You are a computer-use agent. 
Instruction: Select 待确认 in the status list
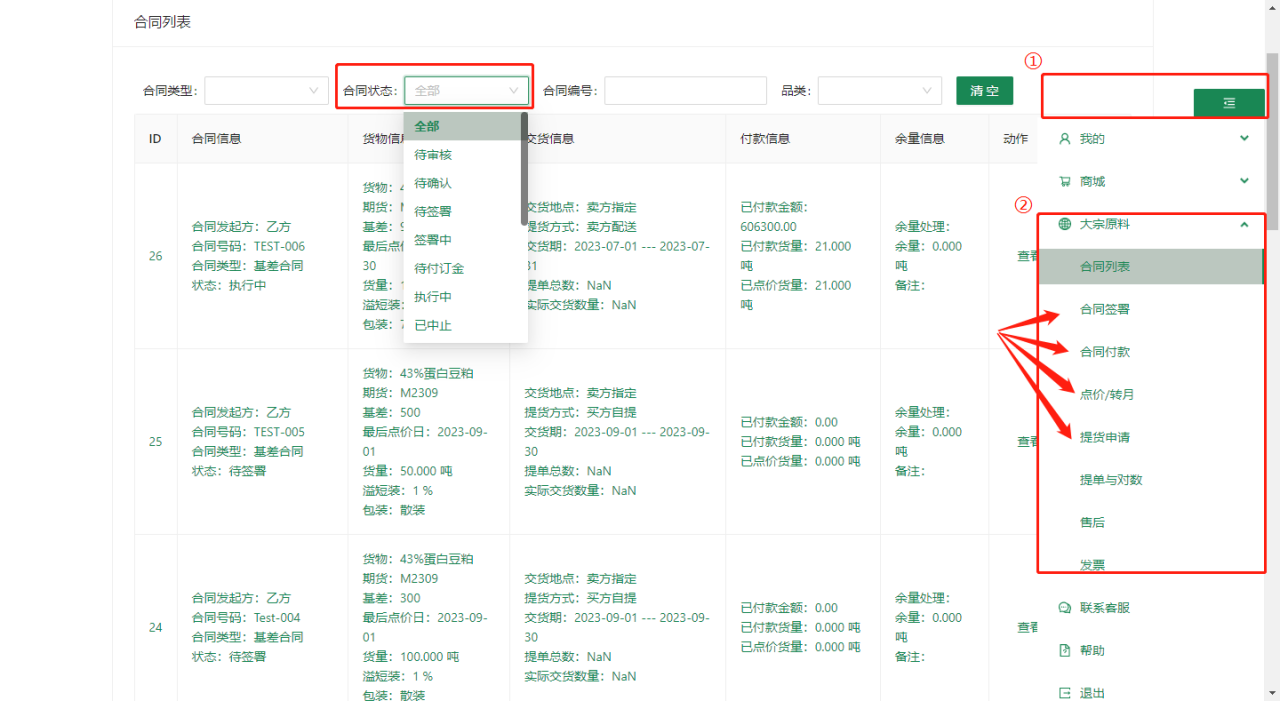click(x=462, y=183)
